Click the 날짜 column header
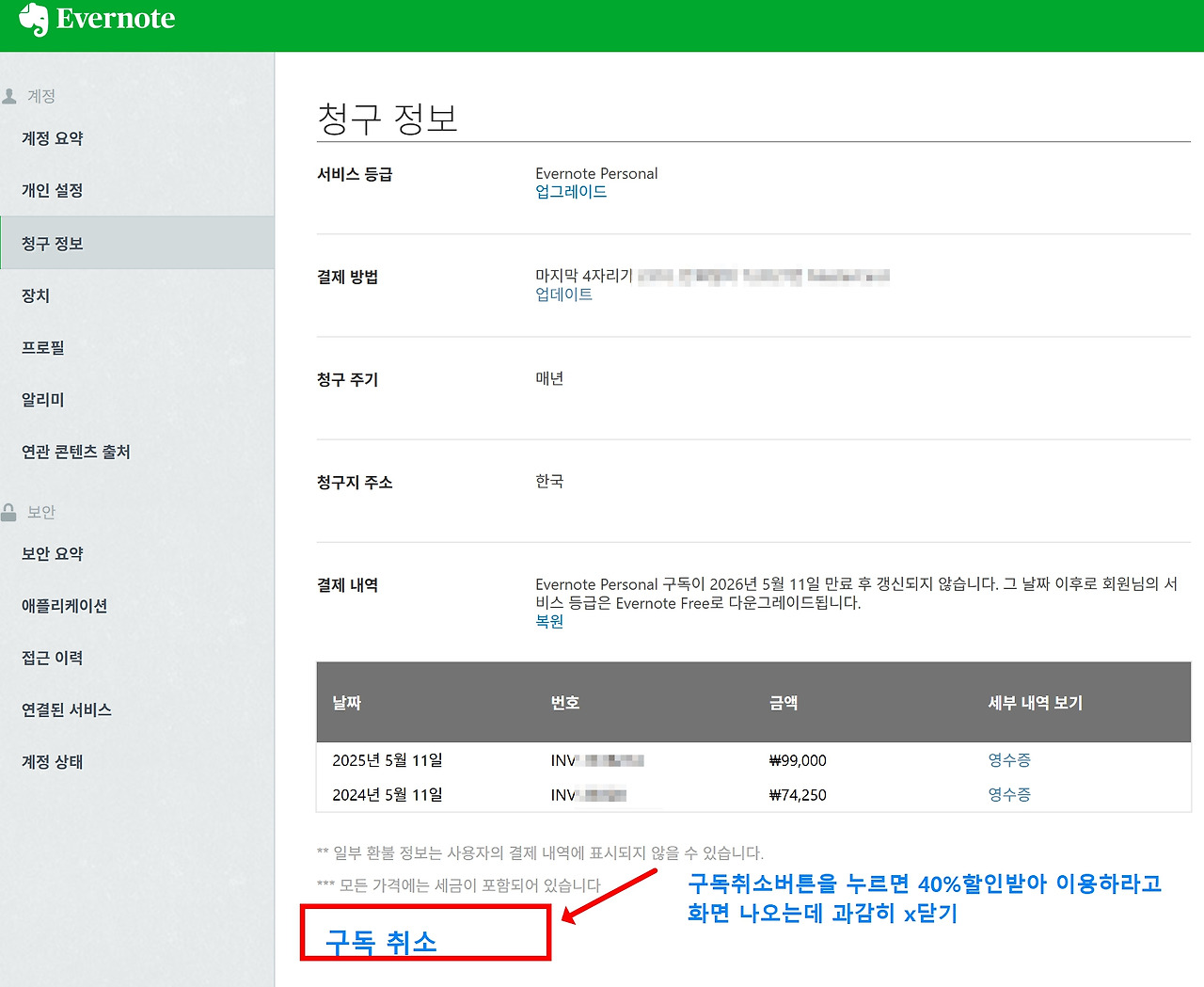The width and height of the screenshot is (1204, 987). coord(347,703)
